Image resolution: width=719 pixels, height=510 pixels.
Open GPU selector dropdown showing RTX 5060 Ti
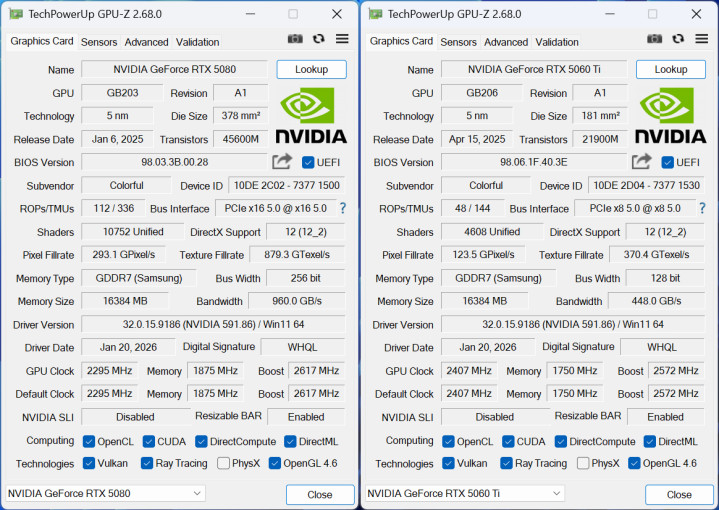465,493
